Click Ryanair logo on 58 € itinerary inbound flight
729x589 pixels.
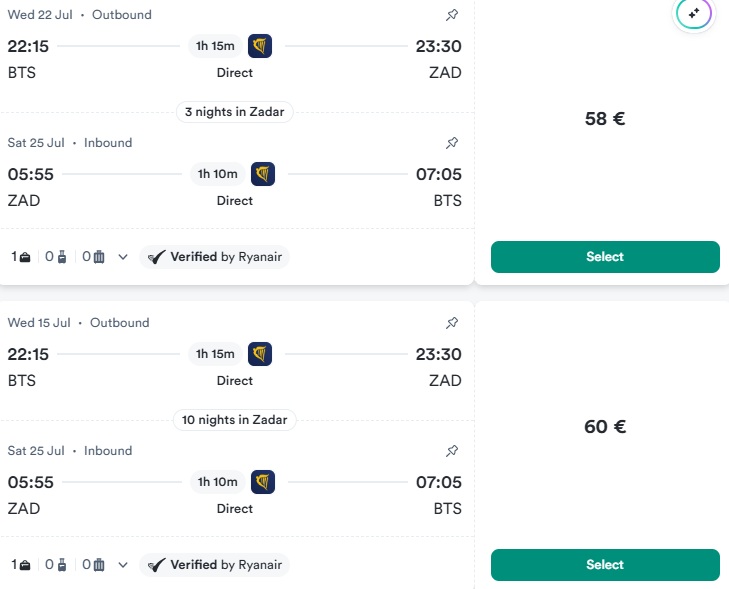(263, 174)
